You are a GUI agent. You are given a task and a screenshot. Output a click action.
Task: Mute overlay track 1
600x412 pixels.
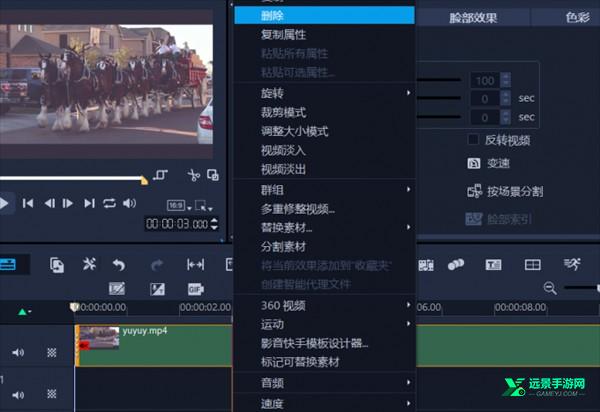(x=18, y=394)
